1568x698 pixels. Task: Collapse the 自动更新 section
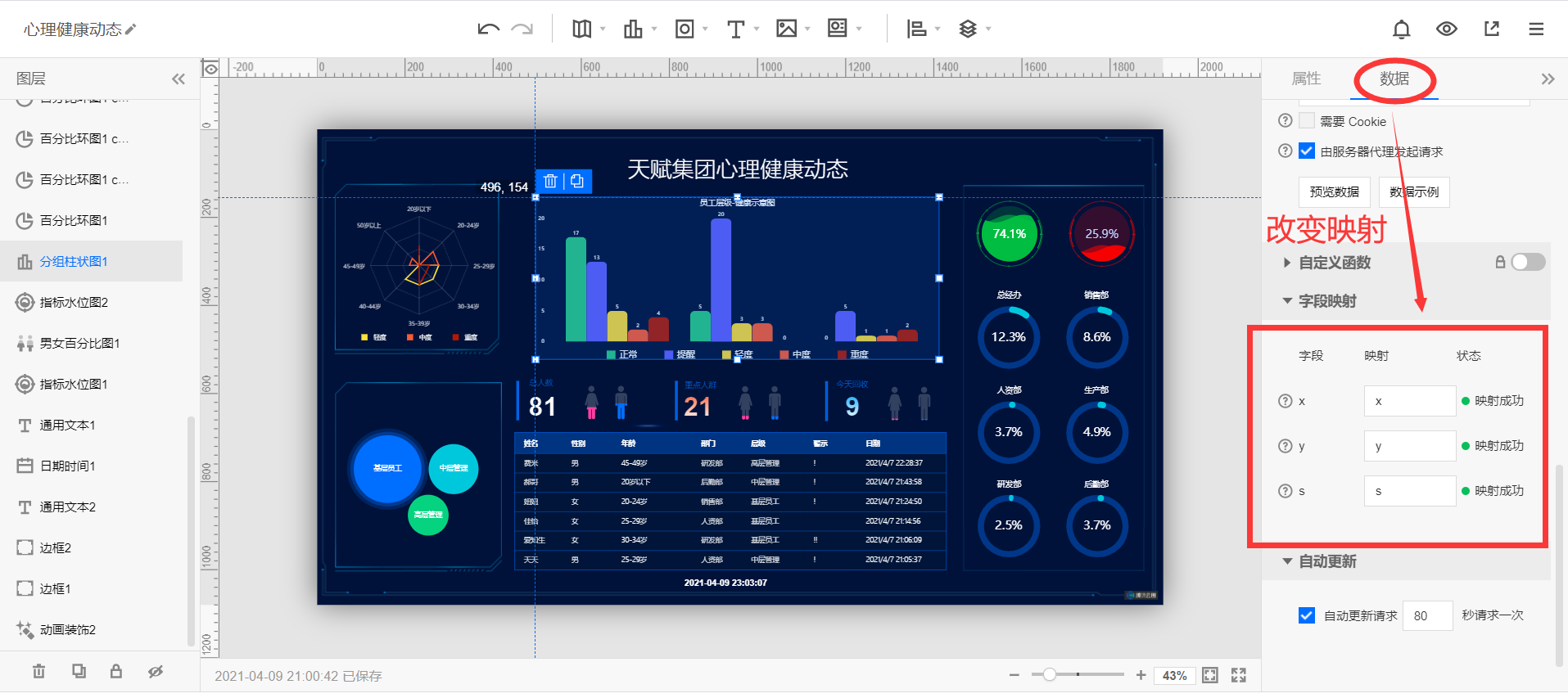point(1287,561)
